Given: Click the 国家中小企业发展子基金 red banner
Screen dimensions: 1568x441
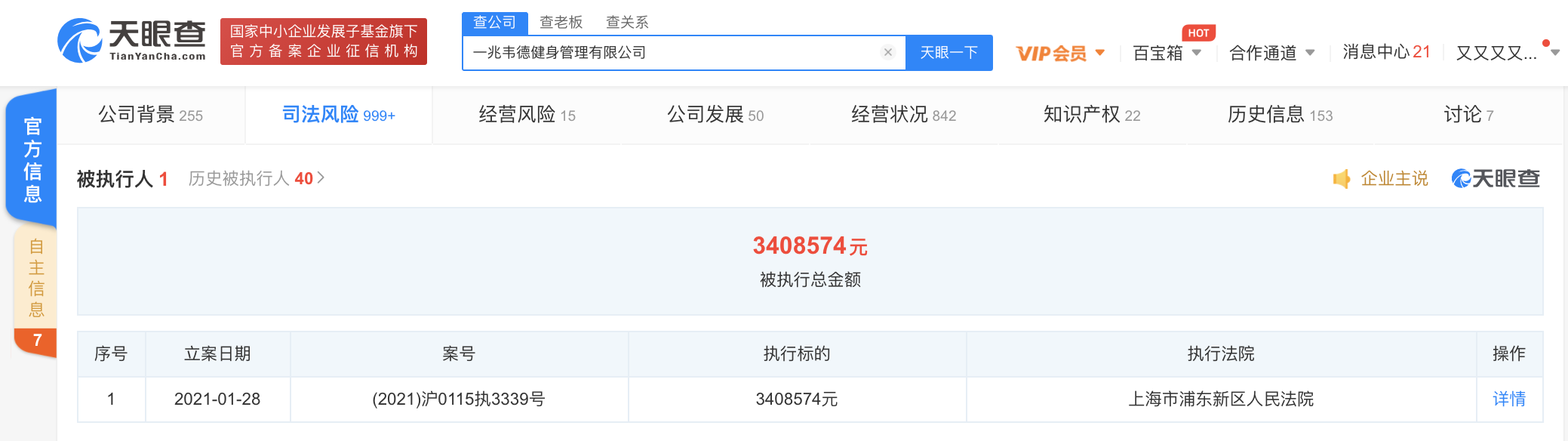Looking at the screenshot, I should coord(324,42).
